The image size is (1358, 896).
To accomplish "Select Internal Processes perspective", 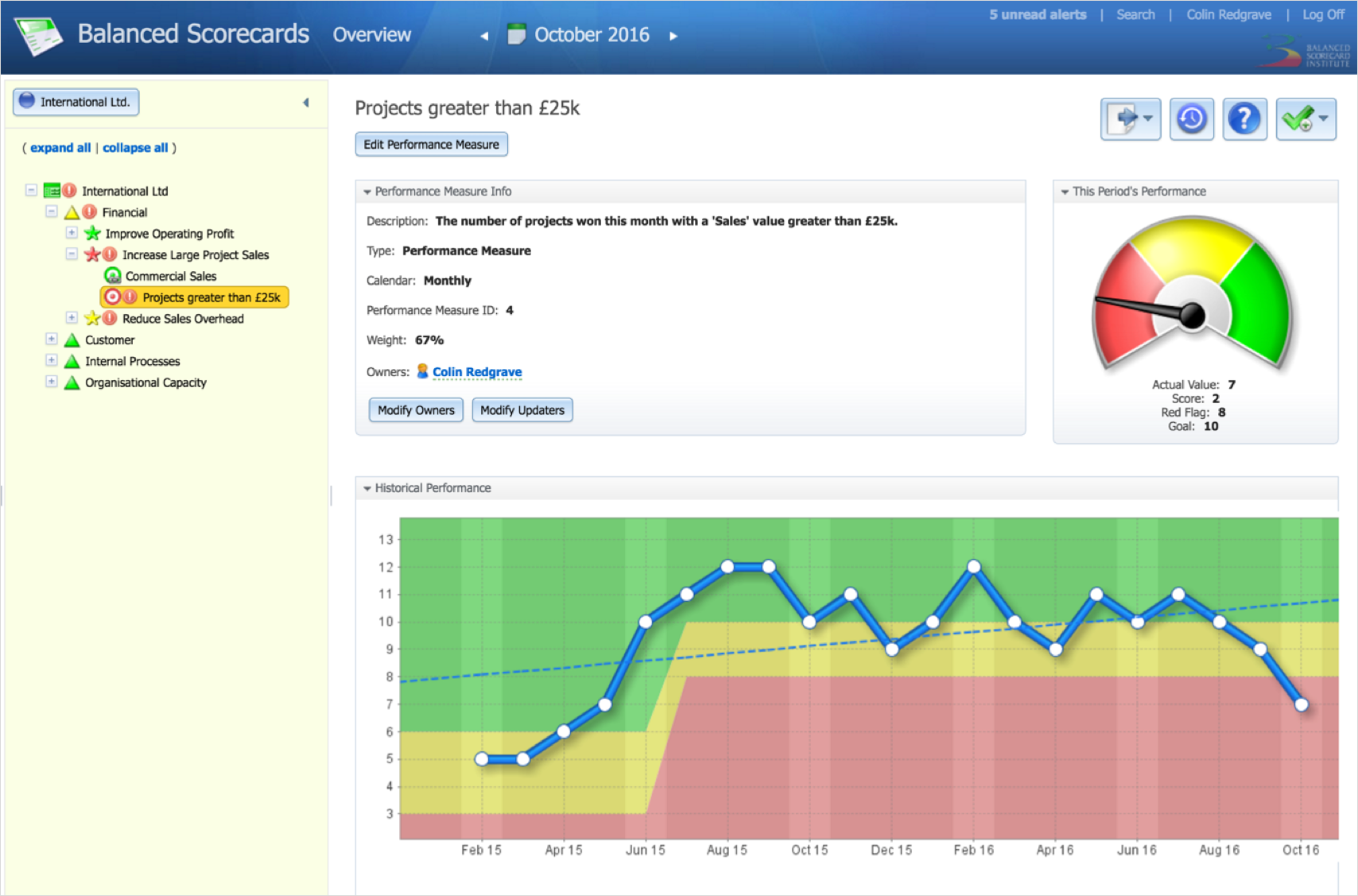I will [x=133, y=362].
